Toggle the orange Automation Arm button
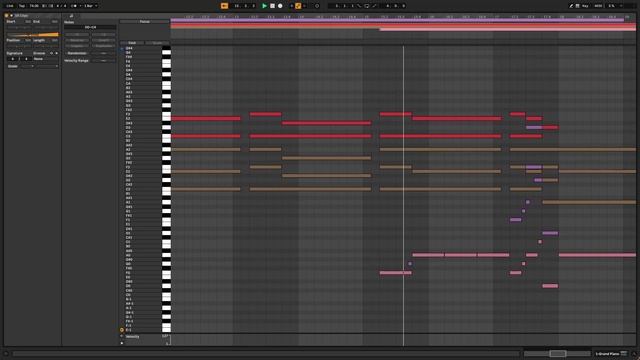Image resolution: width=640 pixels, height=360 pixels. [x=298, y=6]
